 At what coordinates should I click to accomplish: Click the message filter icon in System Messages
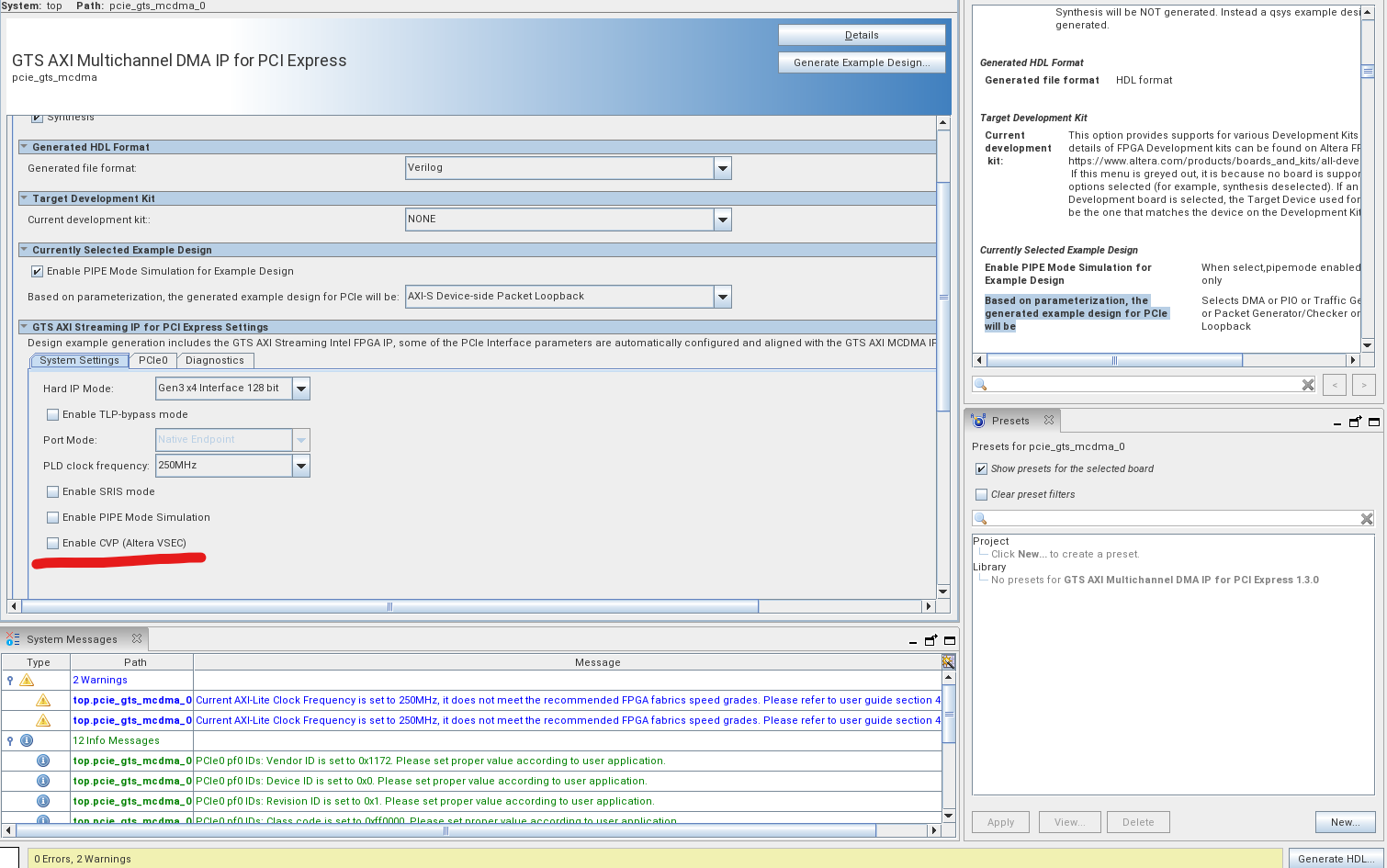pos(948,661)
